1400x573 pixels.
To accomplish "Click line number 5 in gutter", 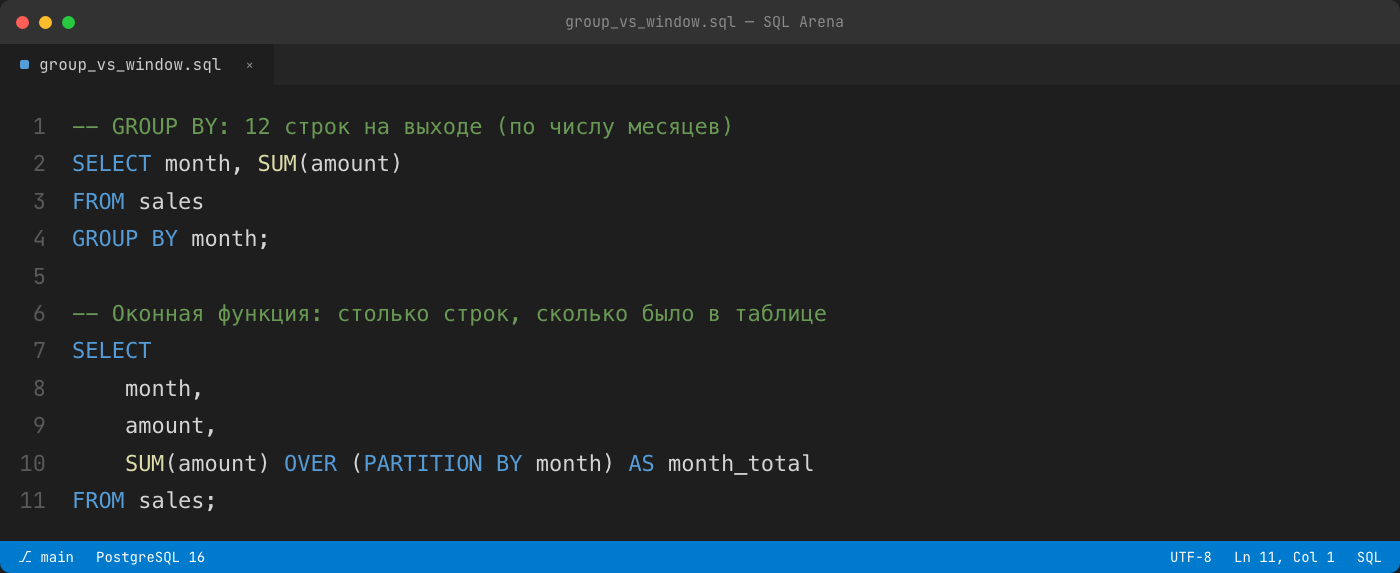I will [39, 276].
